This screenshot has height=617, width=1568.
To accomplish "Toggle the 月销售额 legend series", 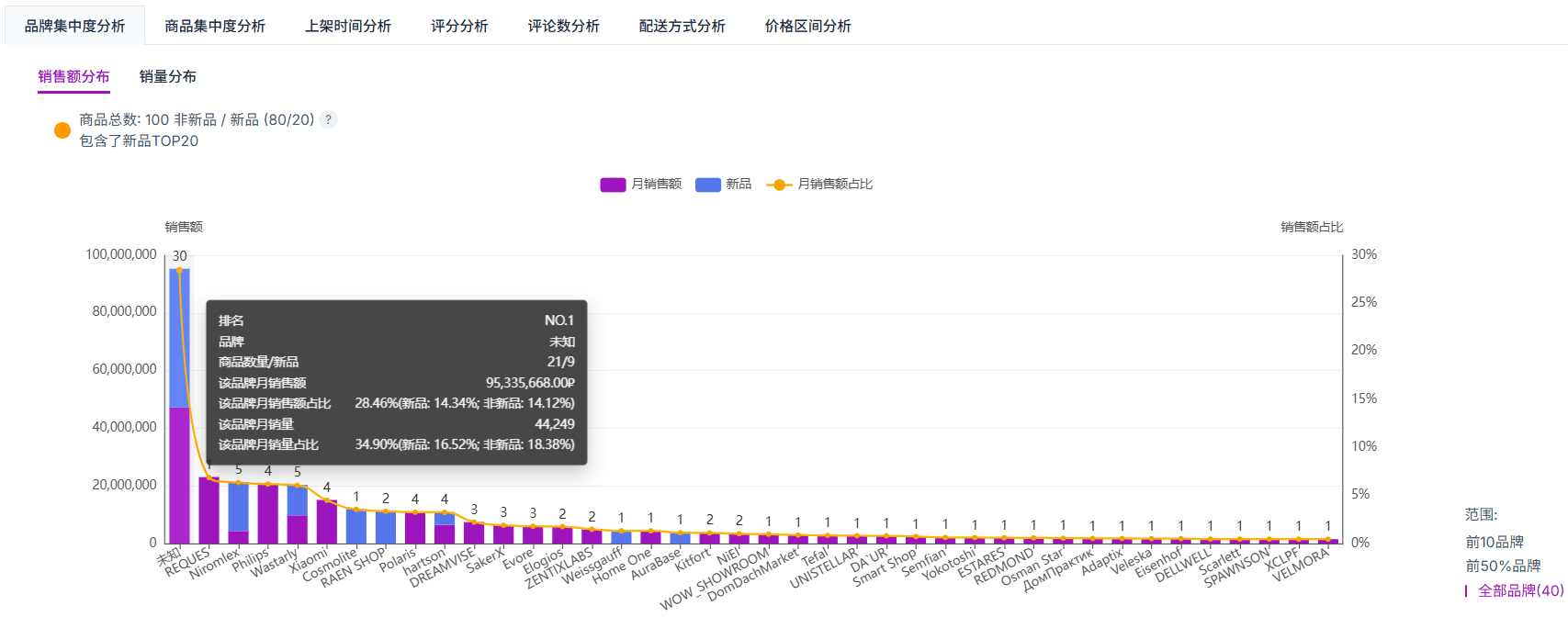I will click(640, 184).
